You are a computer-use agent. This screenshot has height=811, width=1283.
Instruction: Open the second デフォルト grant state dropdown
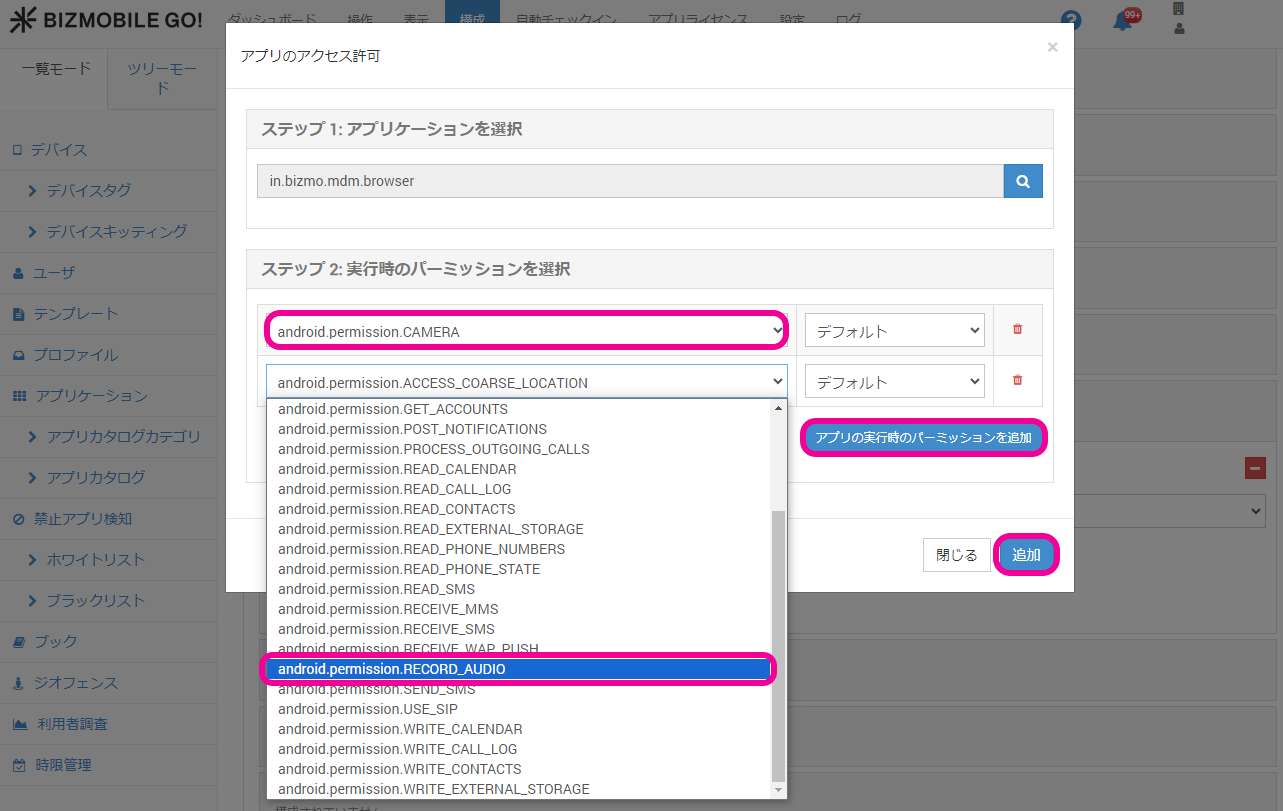(894, 382)
